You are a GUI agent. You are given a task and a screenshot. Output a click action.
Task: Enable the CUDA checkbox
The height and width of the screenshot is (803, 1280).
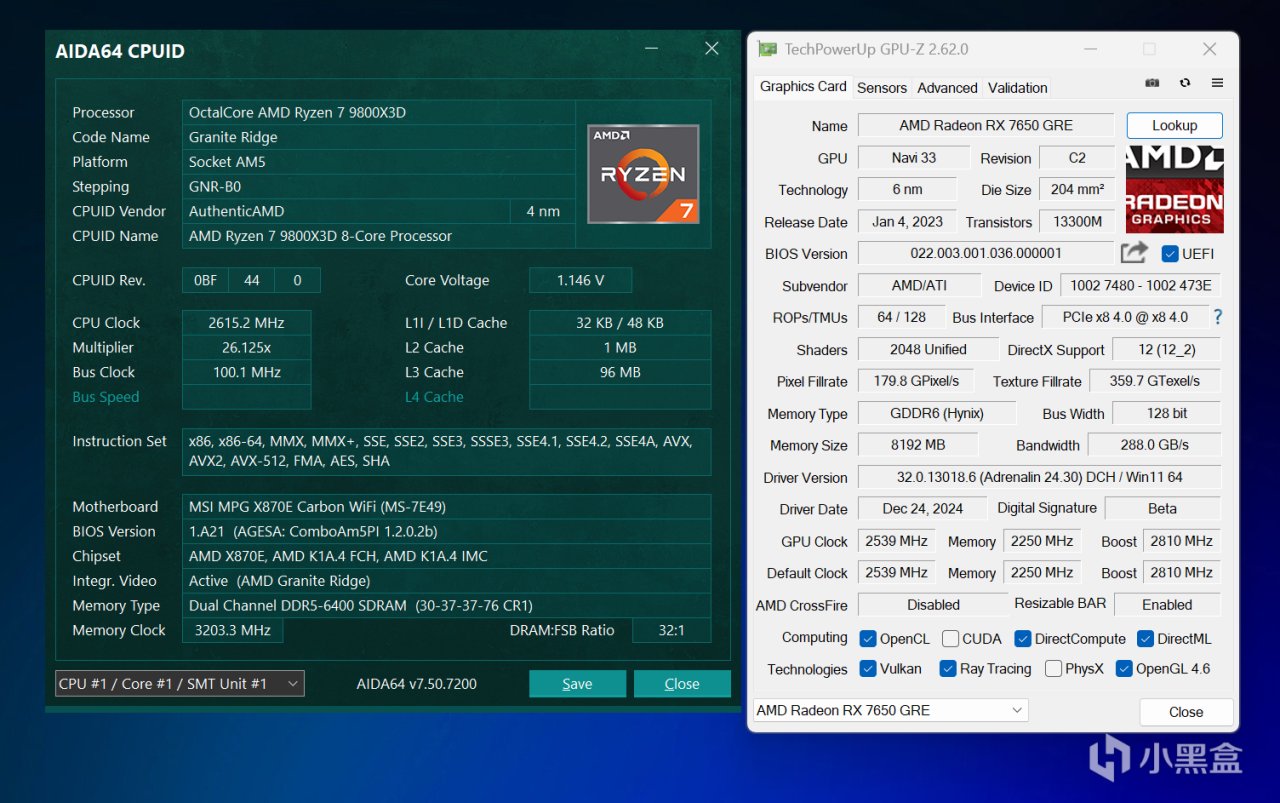(x=950, y=638)
